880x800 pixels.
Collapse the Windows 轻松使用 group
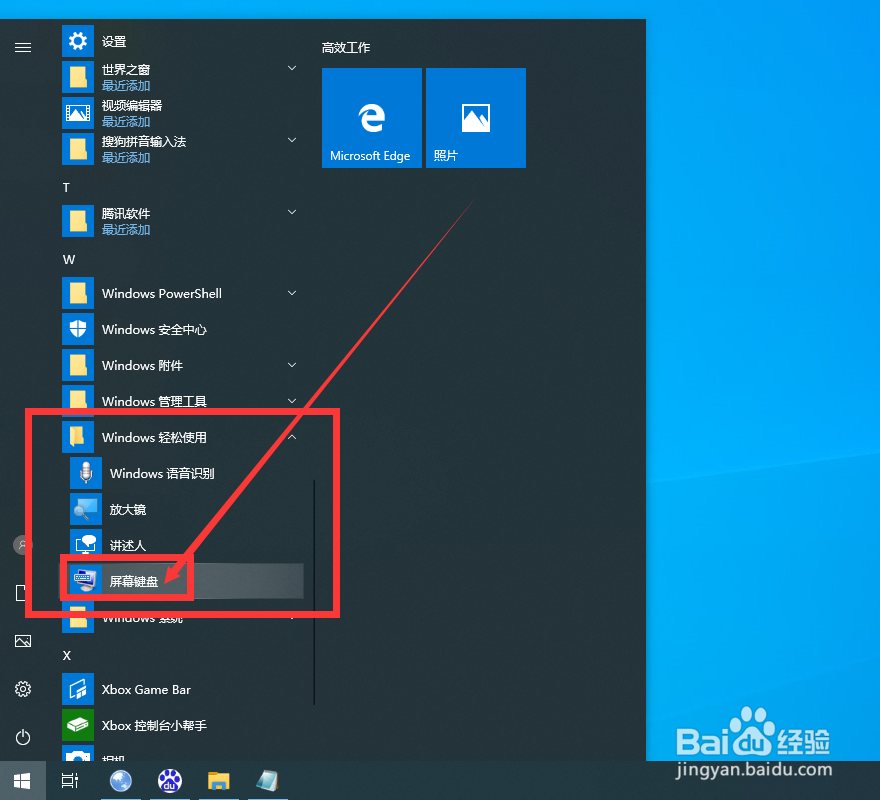[x=291, y=436]
